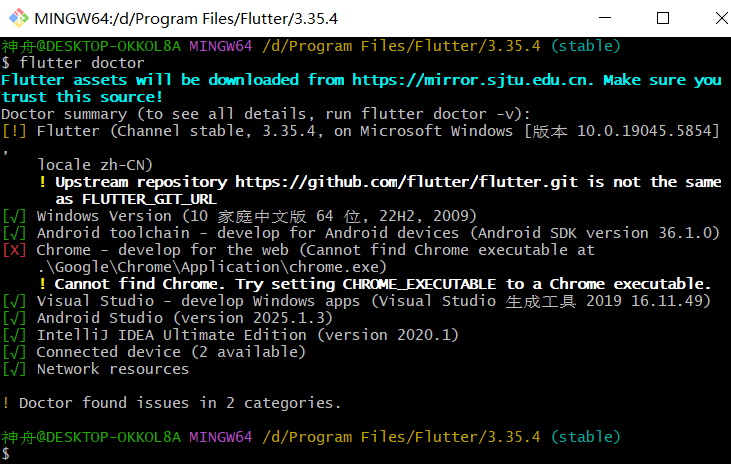Click the '(stable)' branch label in top prompt
This screenshot has width=731, height=464.
click(586, 46)
